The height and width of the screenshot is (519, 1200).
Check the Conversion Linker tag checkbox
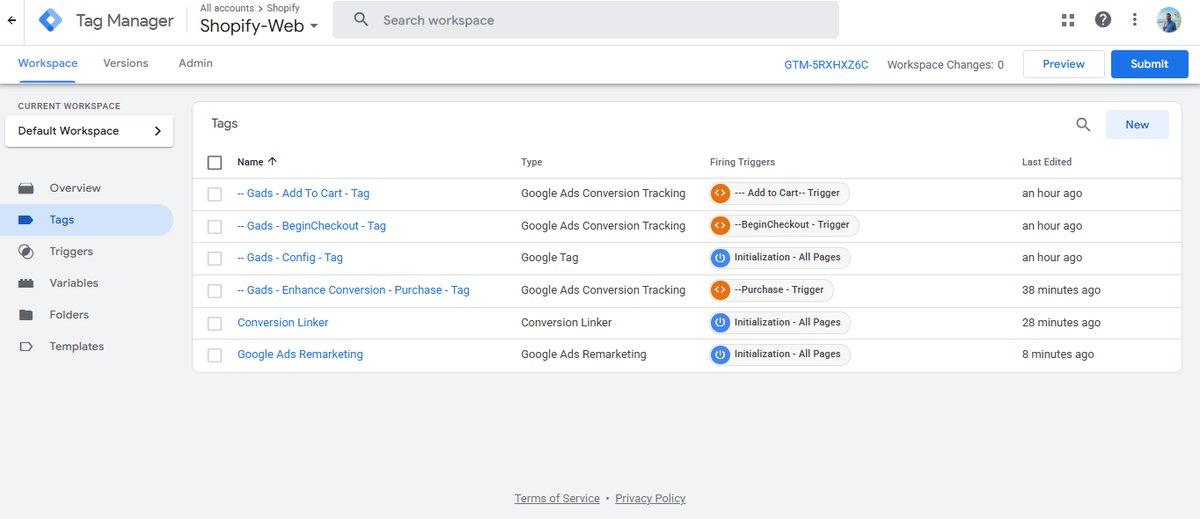pyautogui.click(x=214, y=323)
